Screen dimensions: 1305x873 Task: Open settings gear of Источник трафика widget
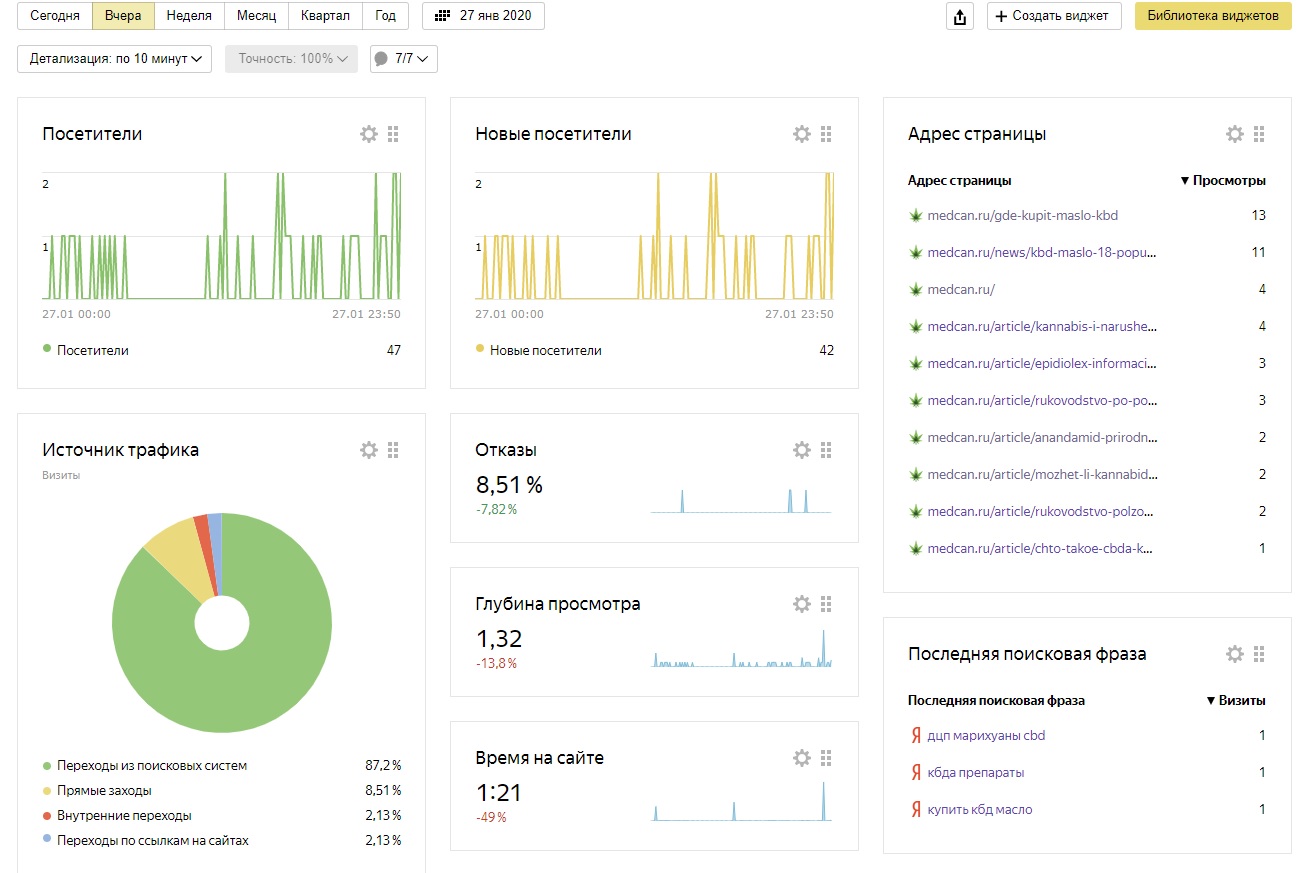(x=369, y=450)
